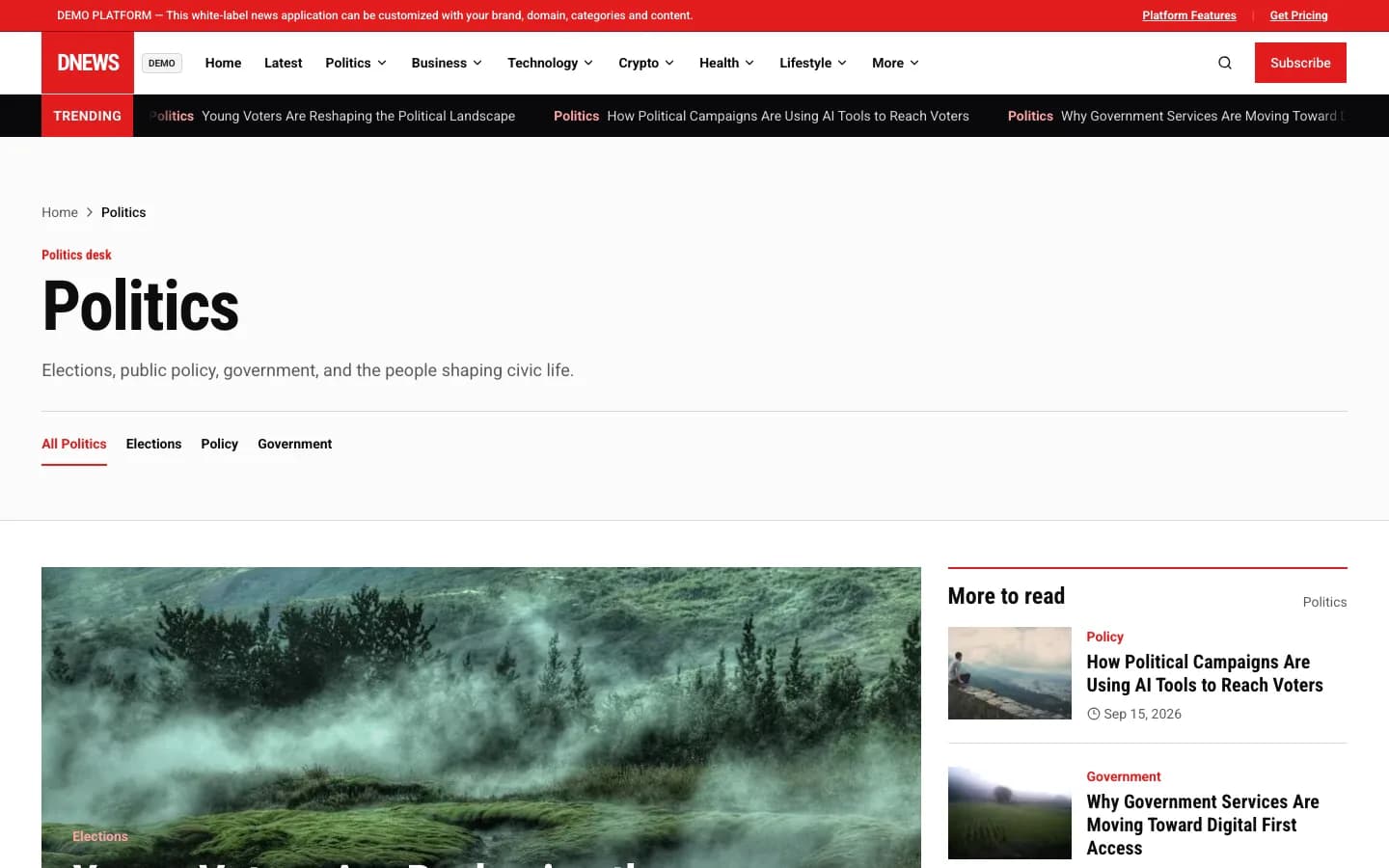This screenshot has height=868, width=1389.
Task: Click the Politics desk label
Action: coord(76,255)
